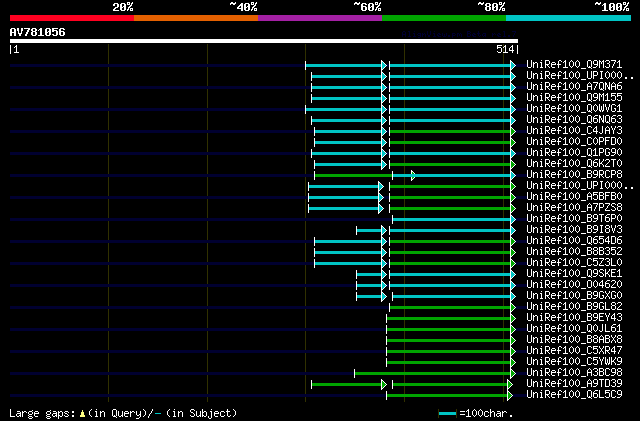Click the green first segment in the A9TD39 row
640x421 pixels.
coord(349,385)
